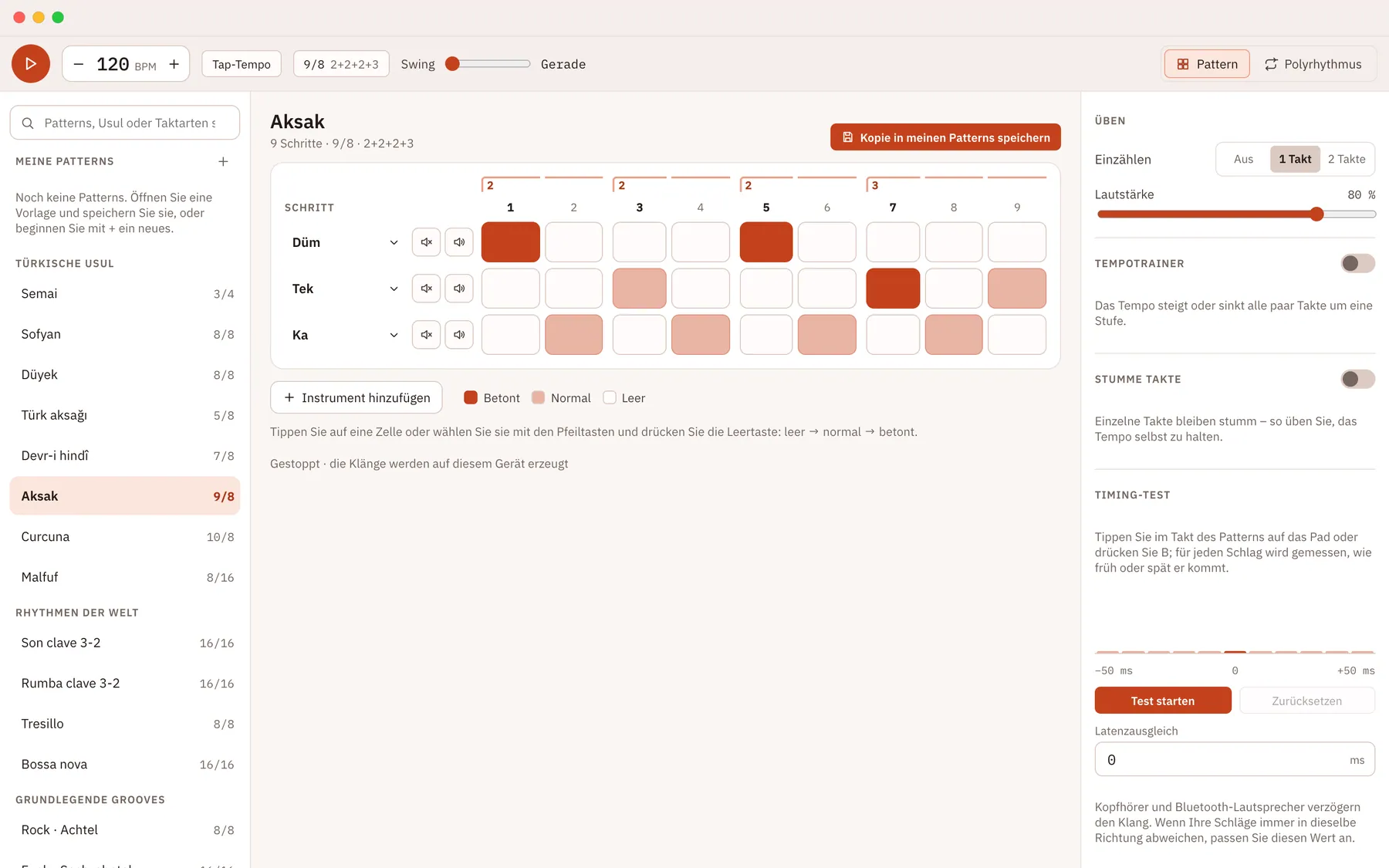1389x868 pixels.
Task: Click the Zurücksetzen button
Action: click(1307, 701)
